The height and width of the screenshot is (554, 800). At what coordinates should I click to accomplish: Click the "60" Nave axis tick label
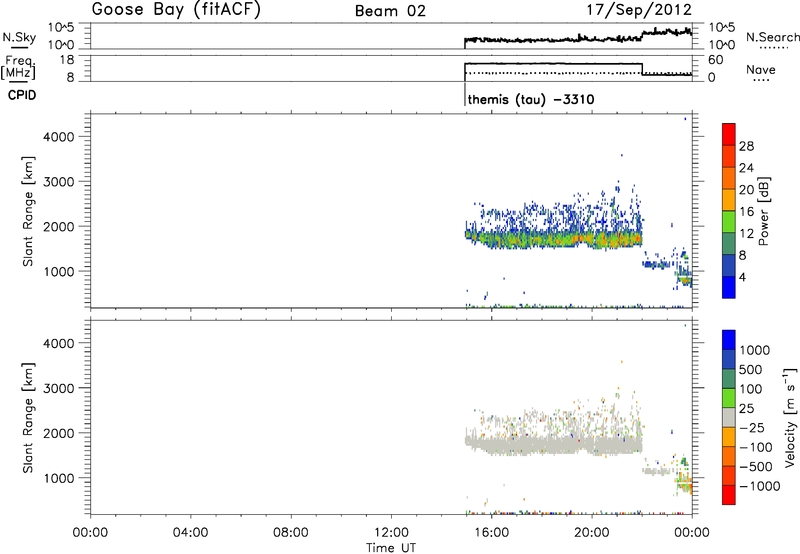coord(716,60)
